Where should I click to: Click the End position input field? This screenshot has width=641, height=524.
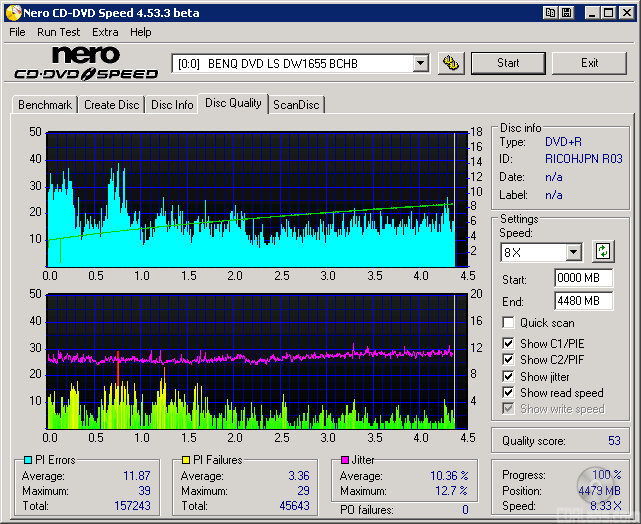coord(583,301)
